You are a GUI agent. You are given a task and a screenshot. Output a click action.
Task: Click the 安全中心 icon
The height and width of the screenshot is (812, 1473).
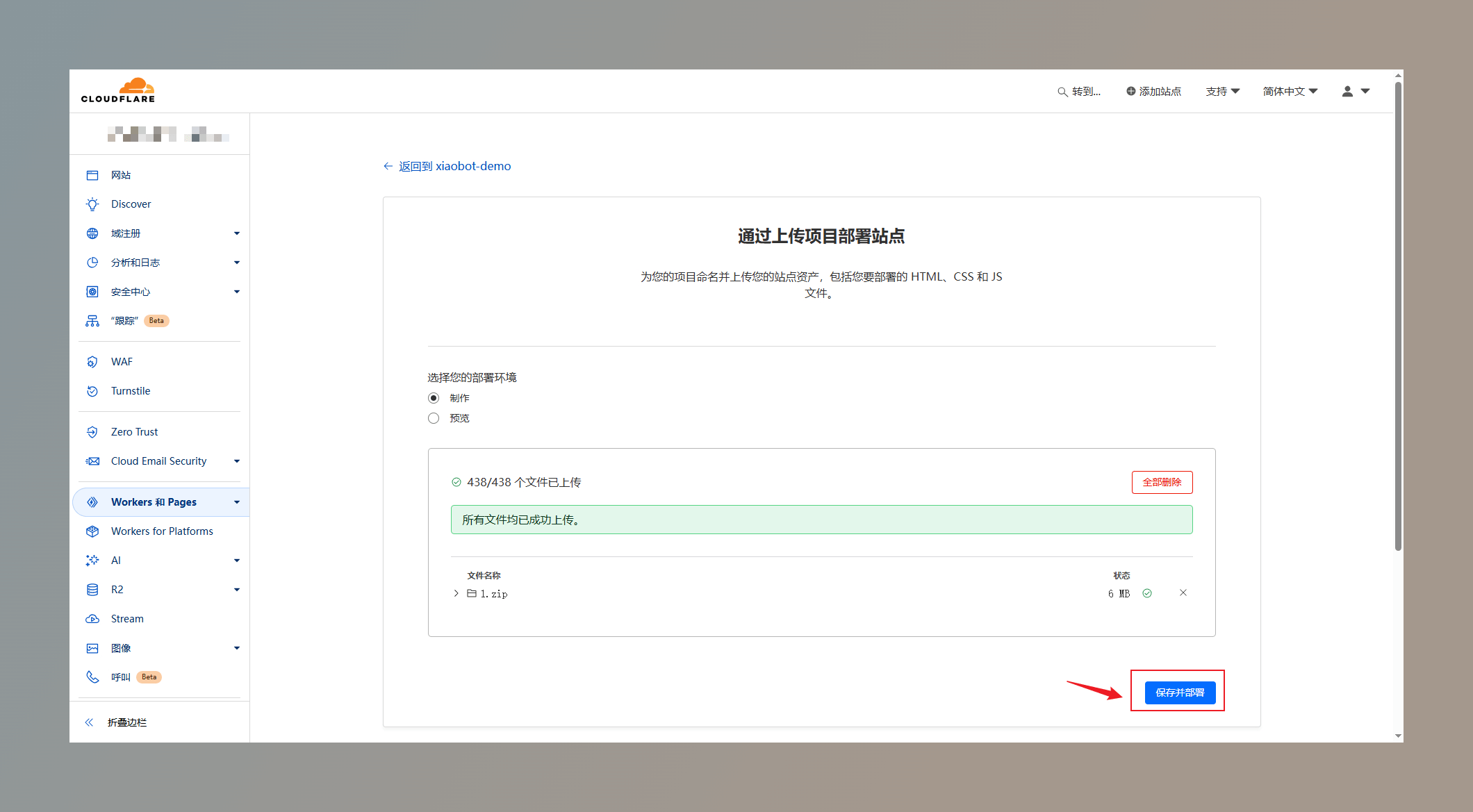(92, 292)
